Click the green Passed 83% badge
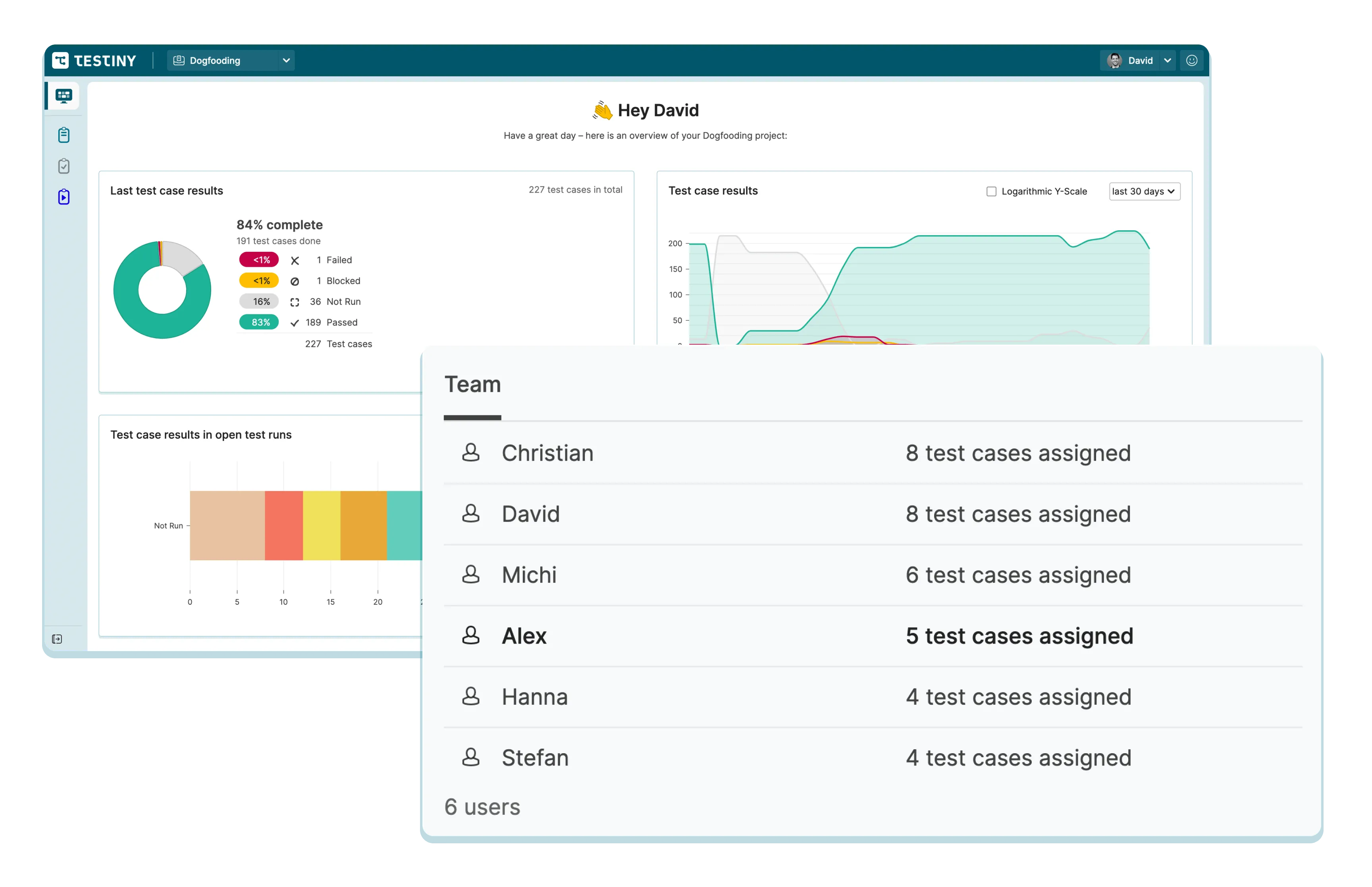Screen dimensions: 1372x887 [x=258, y=322]
